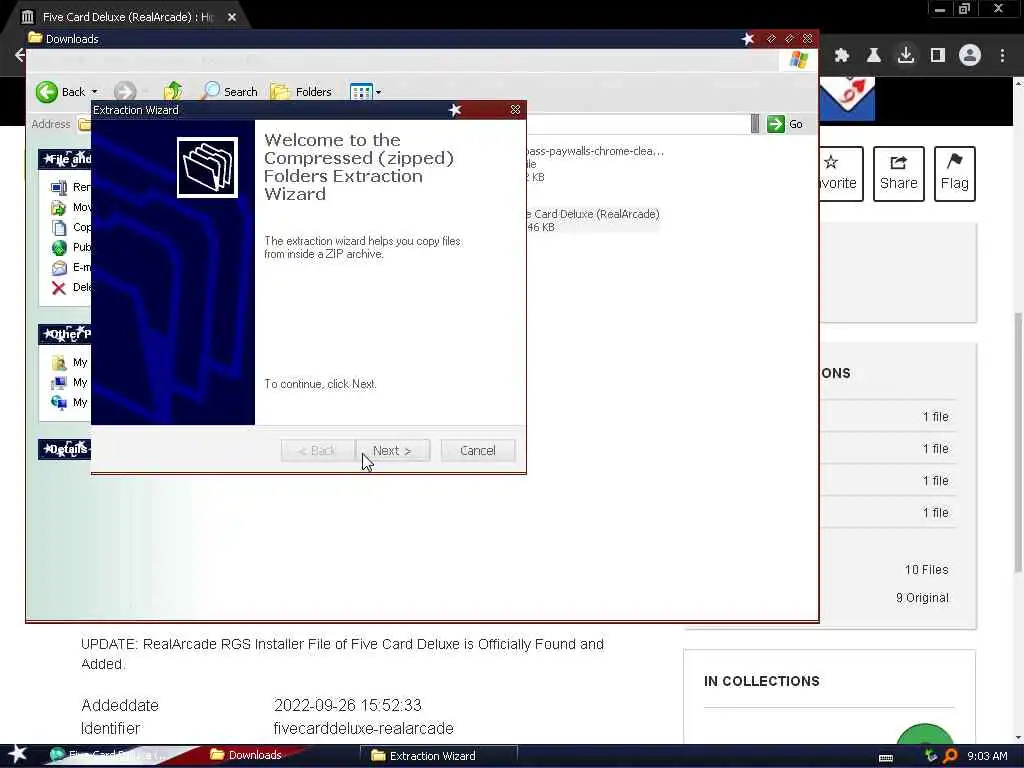Open My Computer icon under Other Places
This screenshot has width=1024, height=768.
point(59,383)
